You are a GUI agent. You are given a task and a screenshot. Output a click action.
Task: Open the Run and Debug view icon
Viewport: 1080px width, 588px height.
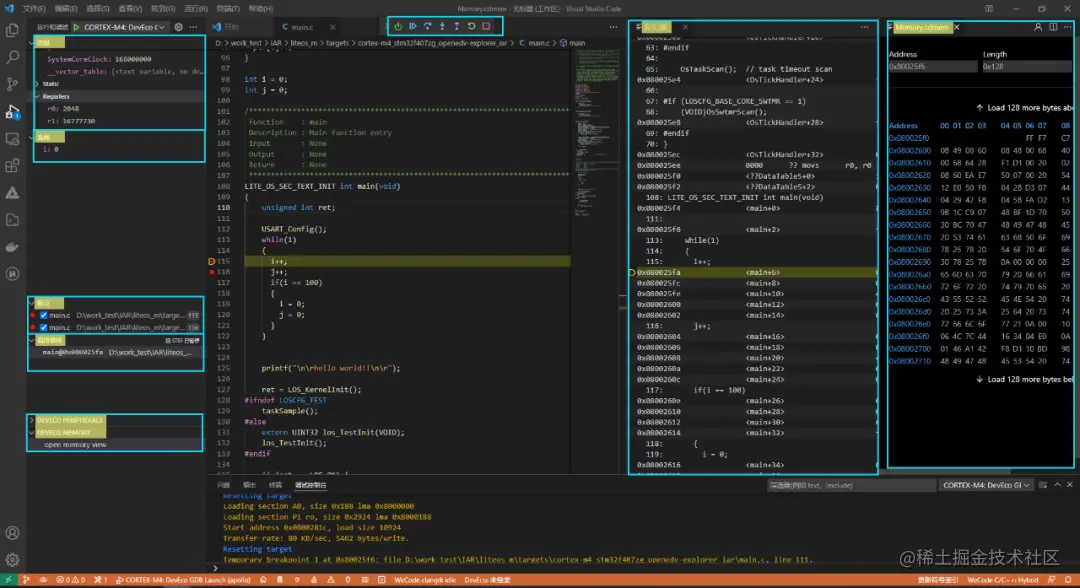tap(12, 112)
